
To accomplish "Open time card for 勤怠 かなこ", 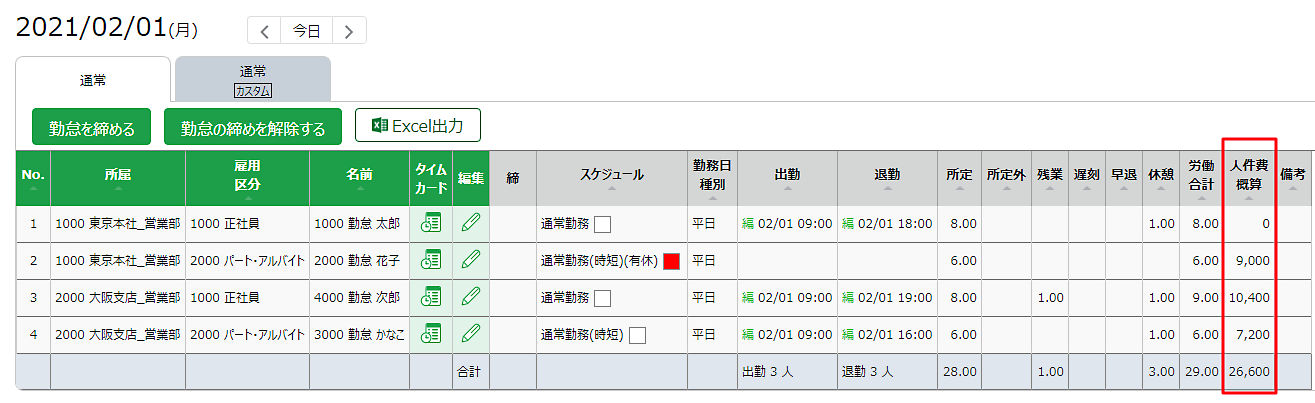I will pyautogui.click(x=431, y=334).
